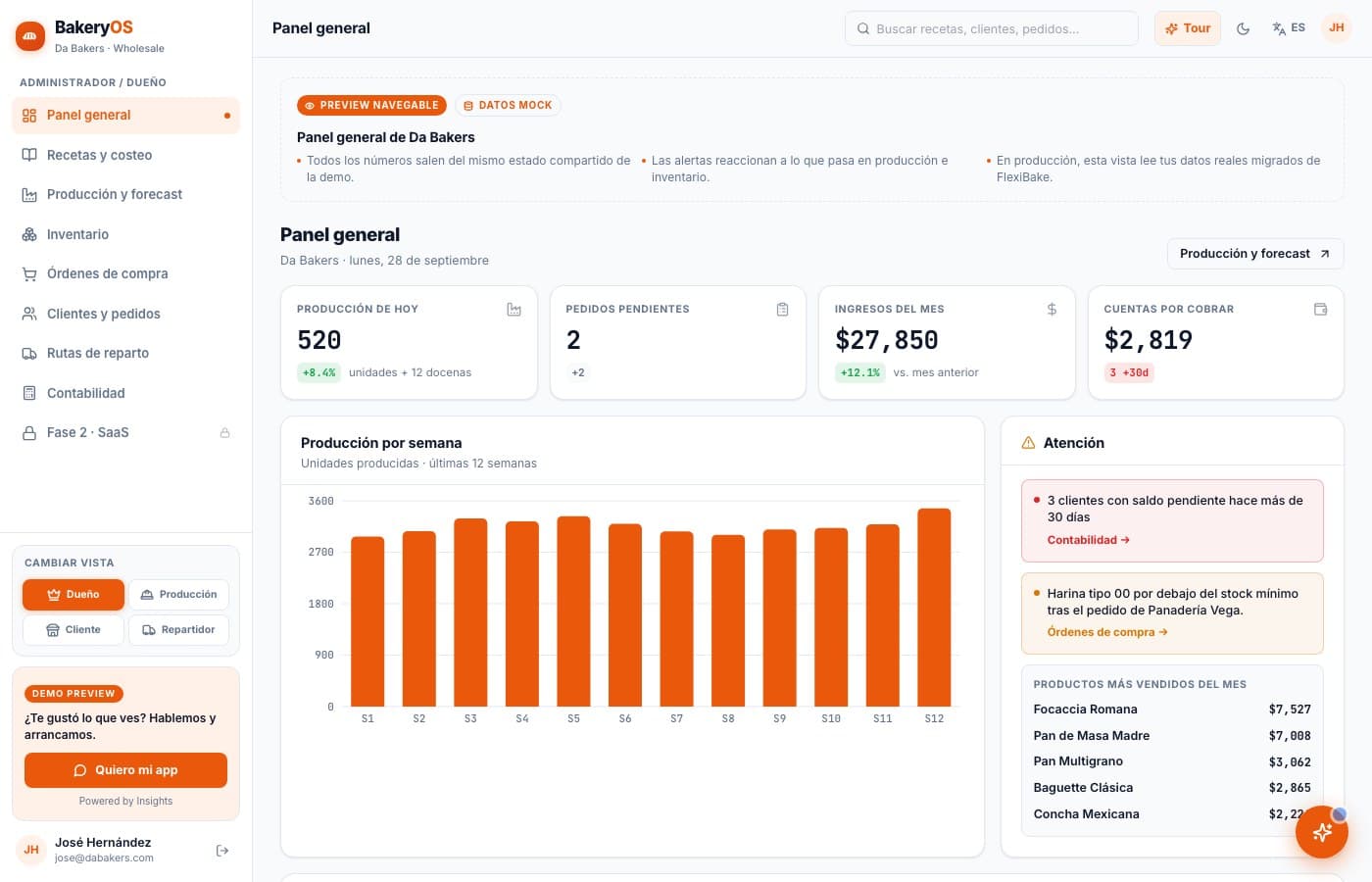Switch view to Producción

(178, 594)
